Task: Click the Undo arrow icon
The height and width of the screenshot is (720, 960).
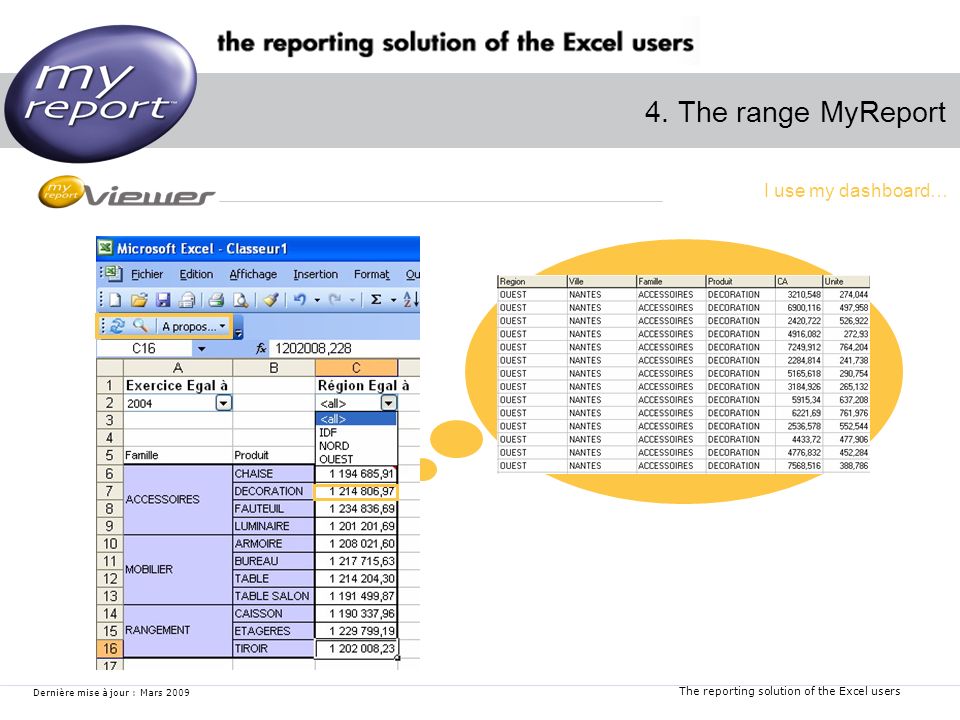Action: [x=299, y=299]
